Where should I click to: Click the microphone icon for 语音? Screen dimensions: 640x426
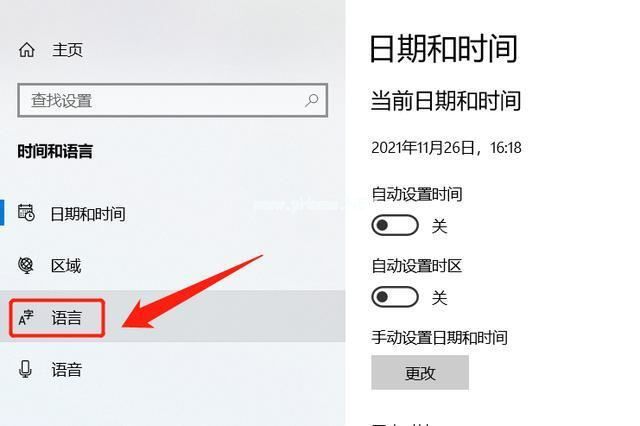point(25,369)
